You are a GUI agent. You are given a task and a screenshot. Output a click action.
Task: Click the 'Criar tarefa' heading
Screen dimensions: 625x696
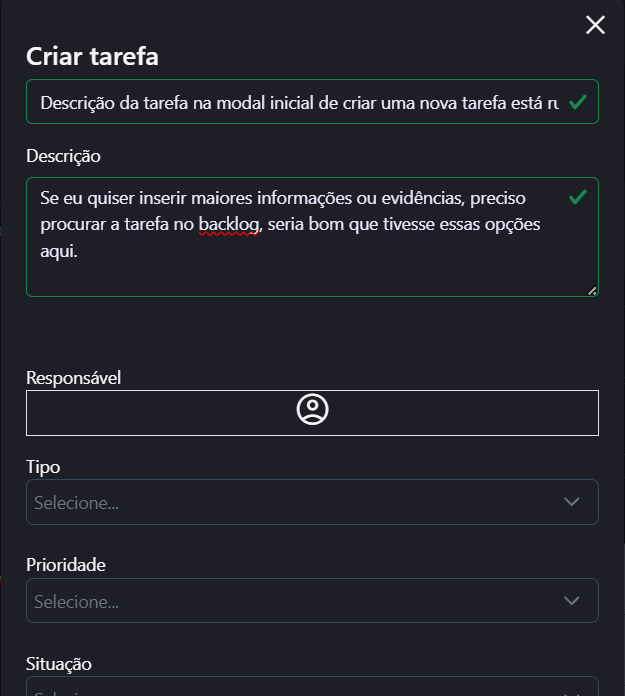[92, 56]
